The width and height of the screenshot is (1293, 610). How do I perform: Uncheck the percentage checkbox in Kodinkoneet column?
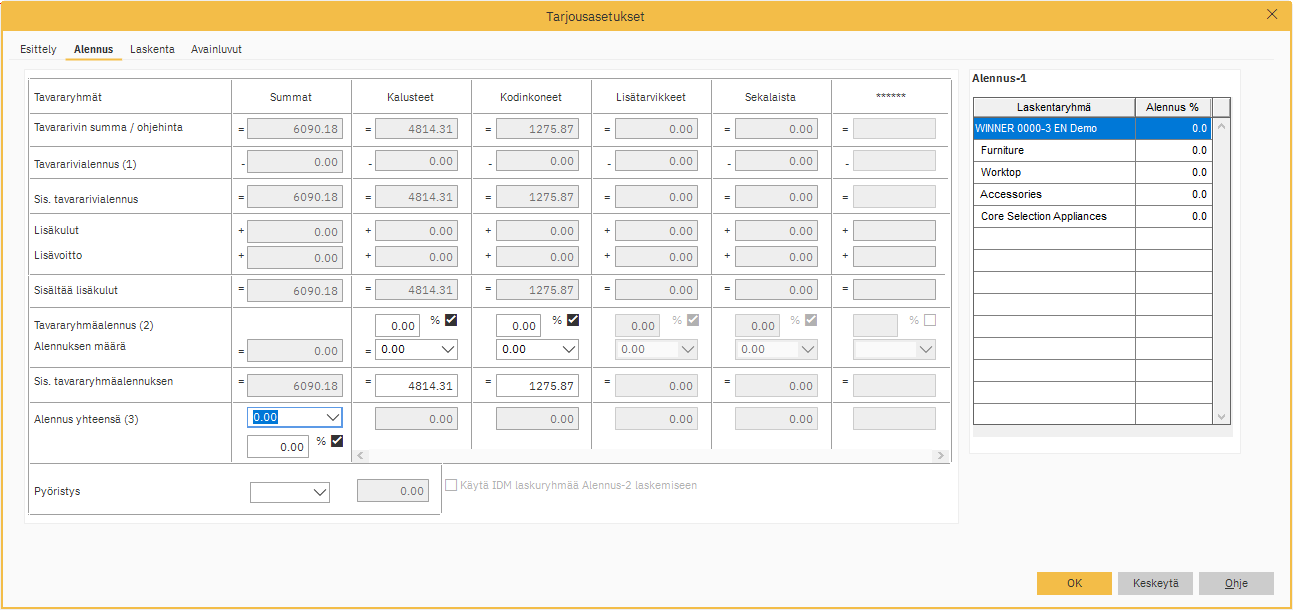[x=571, y=322]
